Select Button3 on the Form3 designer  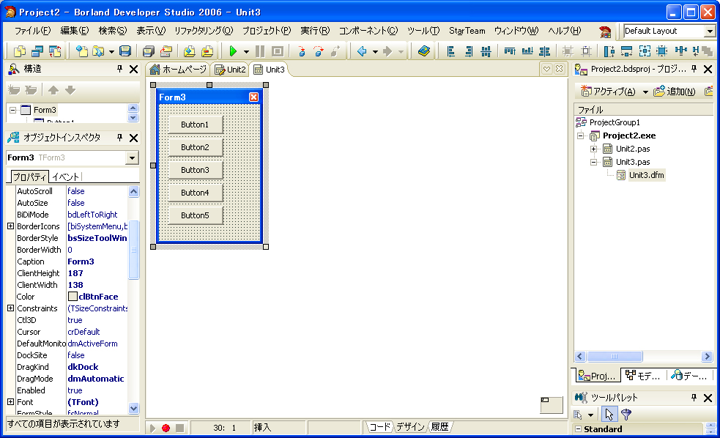pos(195,170)
